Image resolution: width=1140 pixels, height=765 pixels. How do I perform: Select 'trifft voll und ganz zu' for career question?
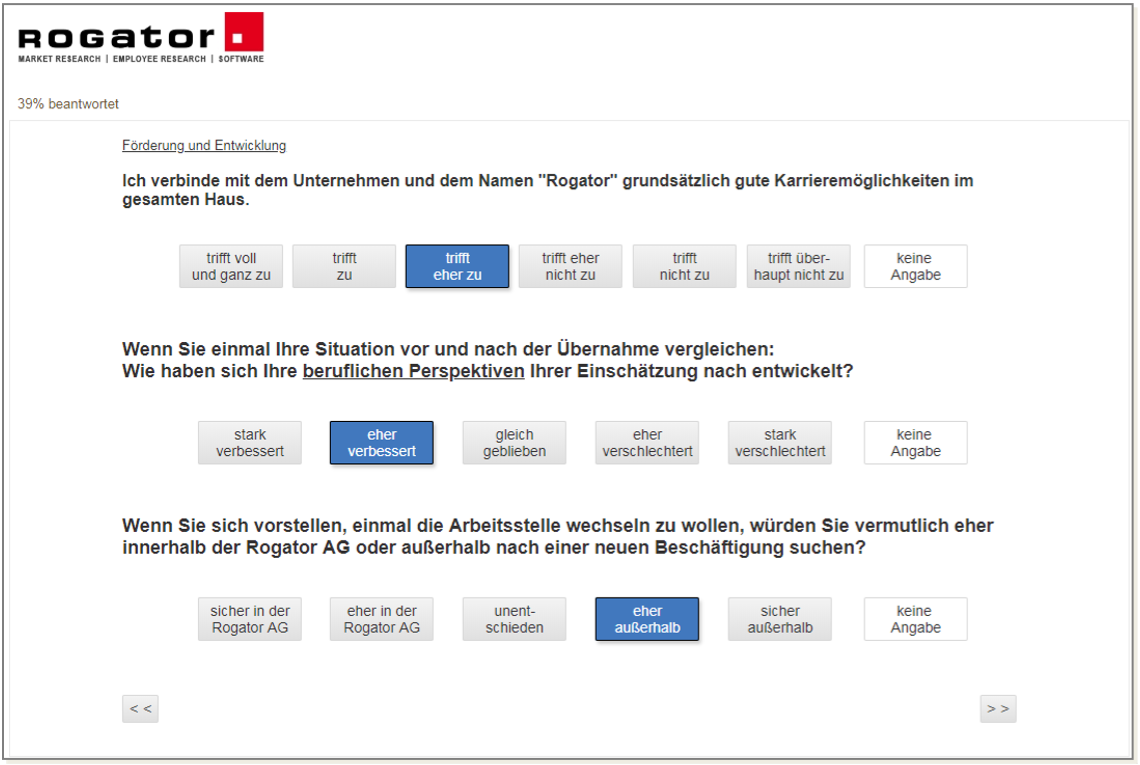[231, 267]
